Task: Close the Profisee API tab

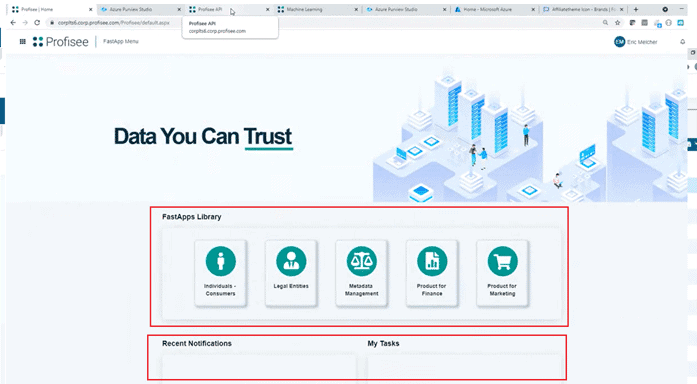Action: 268,9
